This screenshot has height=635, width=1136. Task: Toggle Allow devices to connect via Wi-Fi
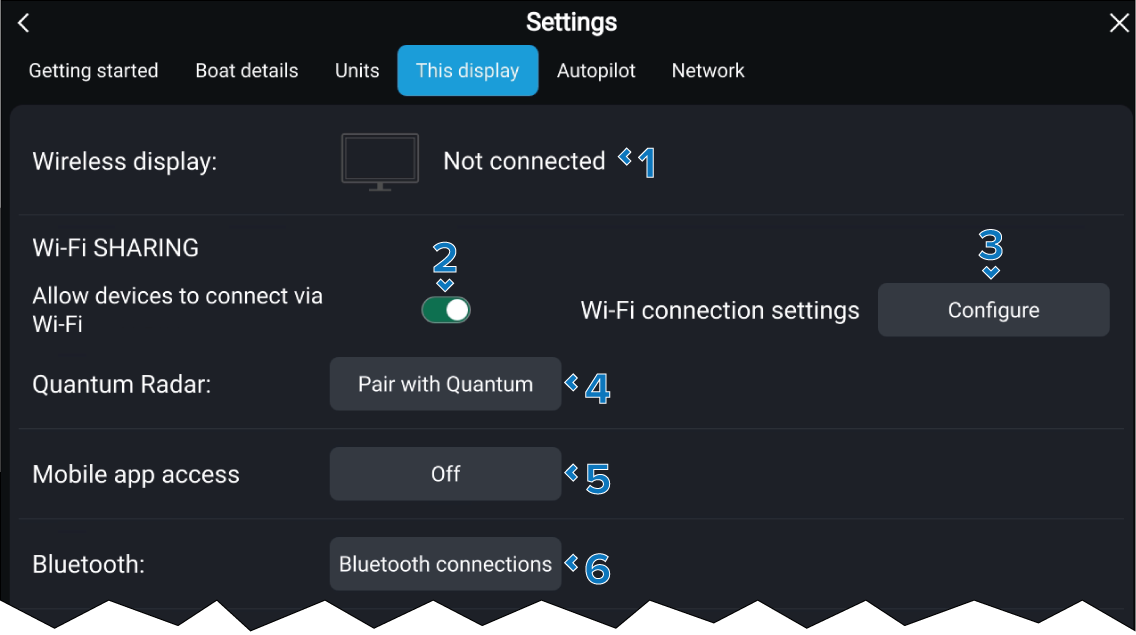click(446, 310)
